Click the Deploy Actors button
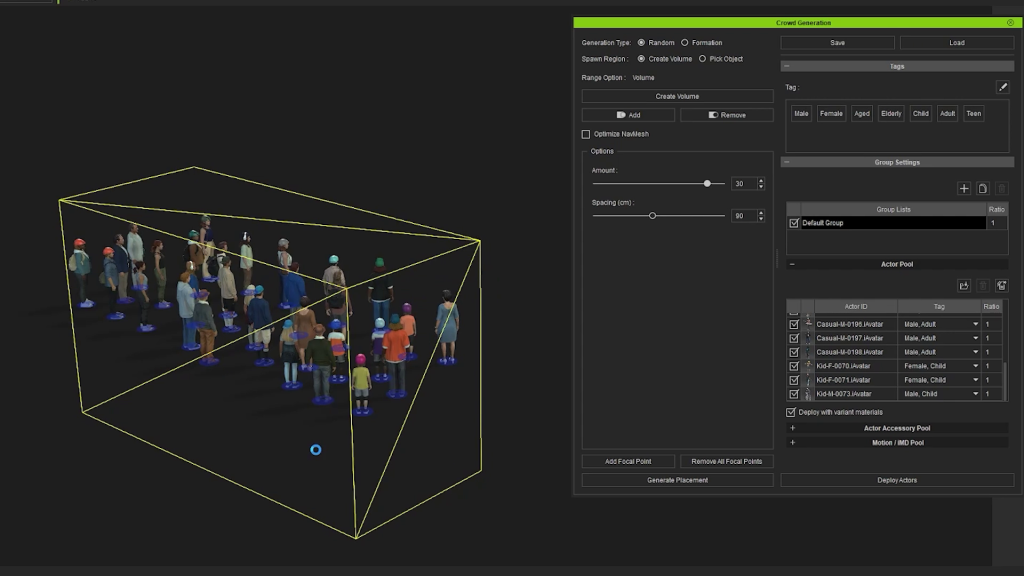 click(x=897, y=480)
